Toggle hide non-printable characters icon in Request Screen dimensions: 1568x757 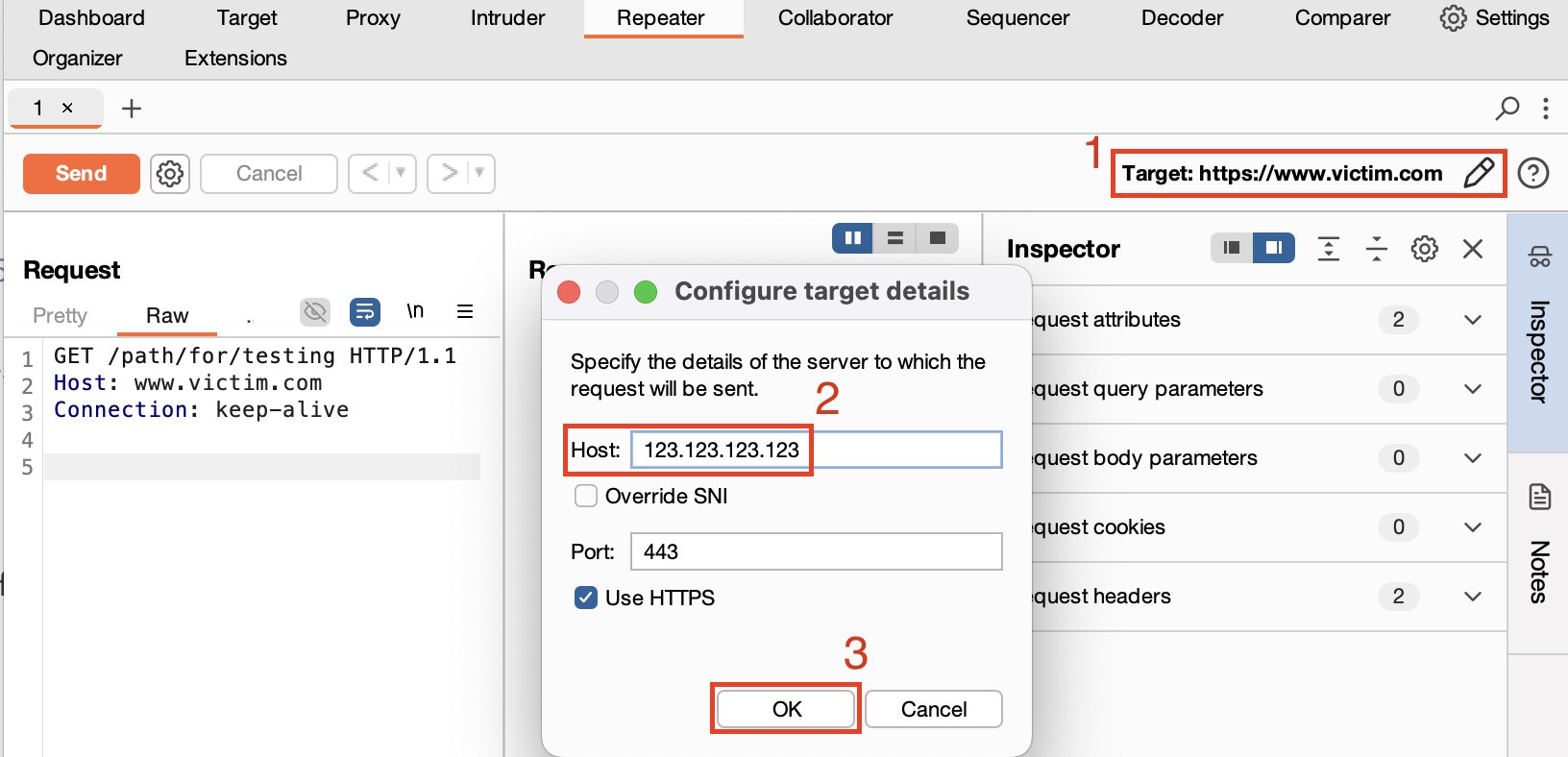tap(315, 311)
